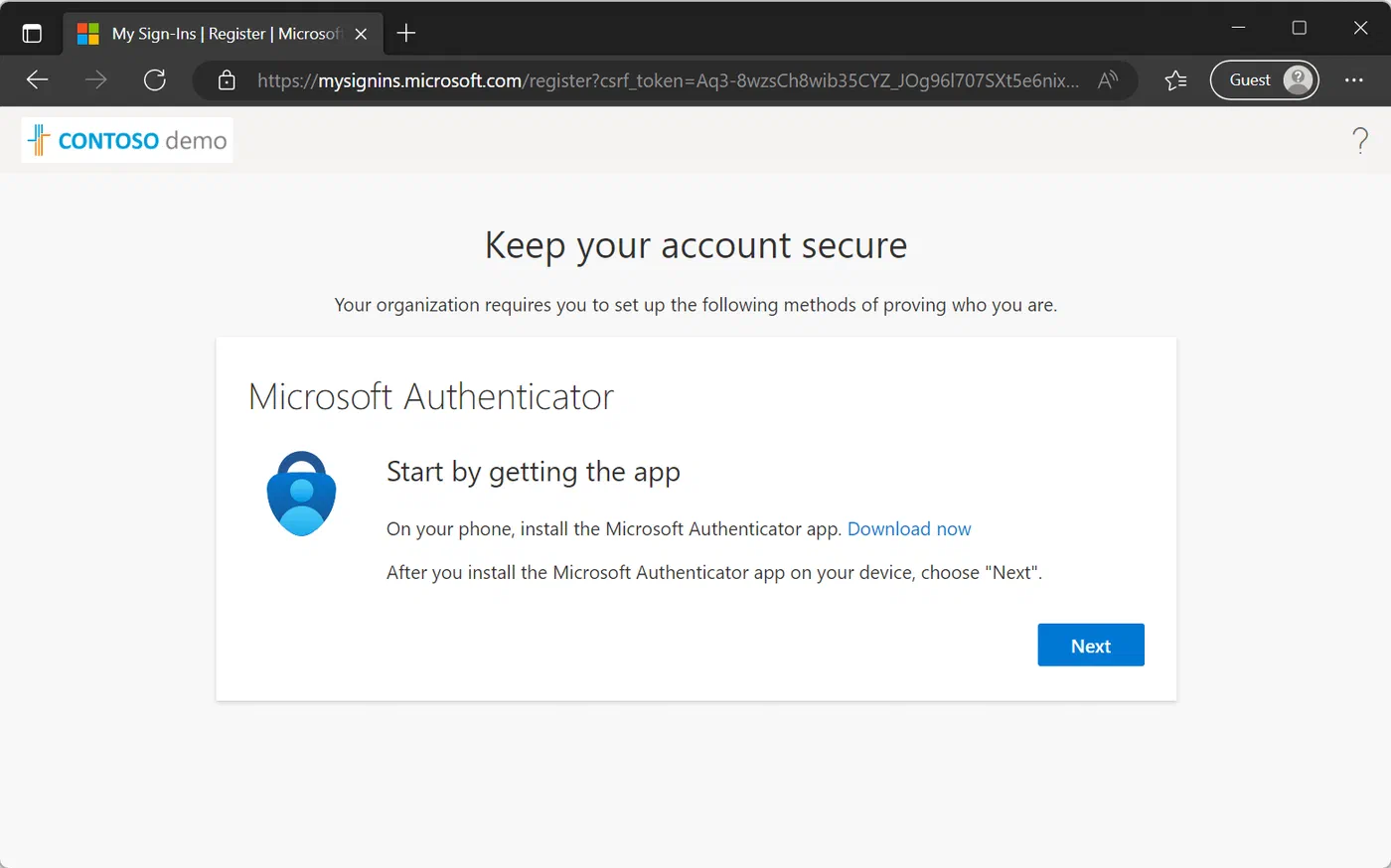Click the address bar URL field
1391x868 pixels.
pyautogui.click(x=668, y=80)
